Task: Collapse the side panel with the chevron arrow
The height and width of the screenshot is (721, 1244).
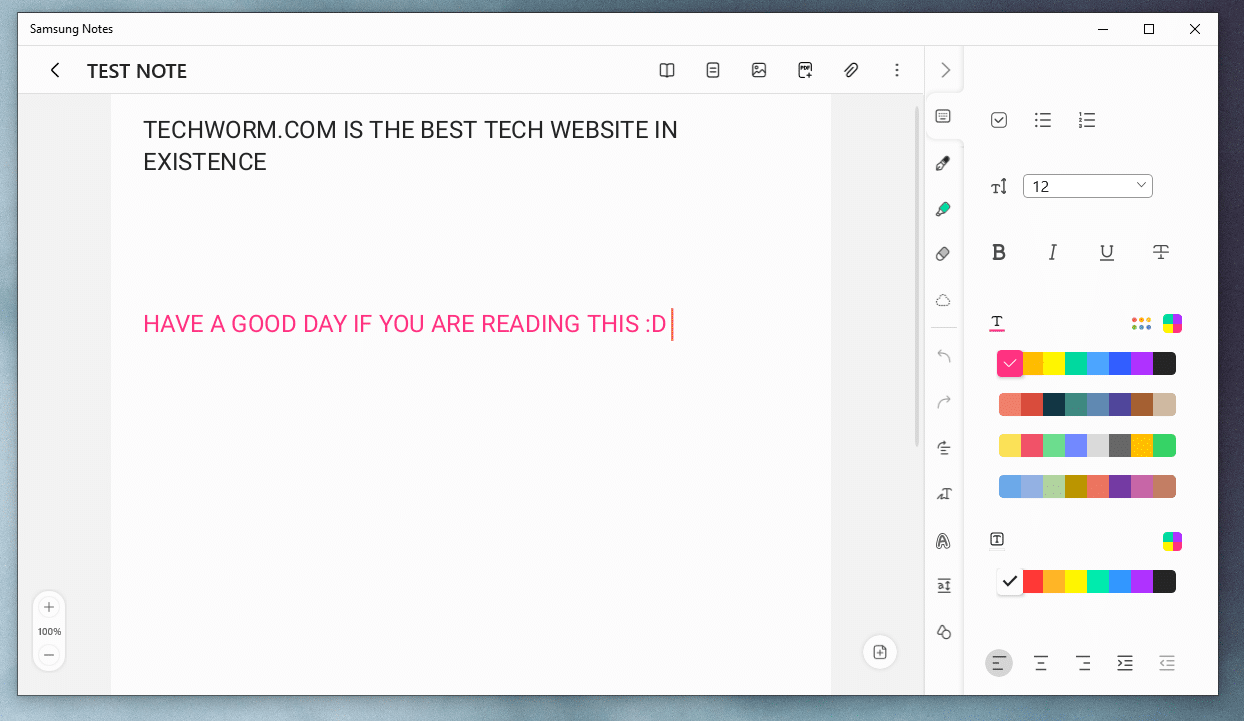Action: click(x=945, y=70)
